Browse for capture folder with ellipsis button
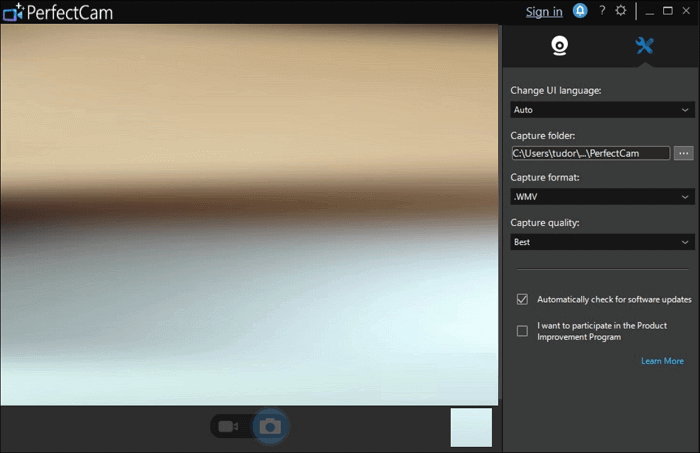The height and width of the screenshot is (453, 700). pos(684,153)
